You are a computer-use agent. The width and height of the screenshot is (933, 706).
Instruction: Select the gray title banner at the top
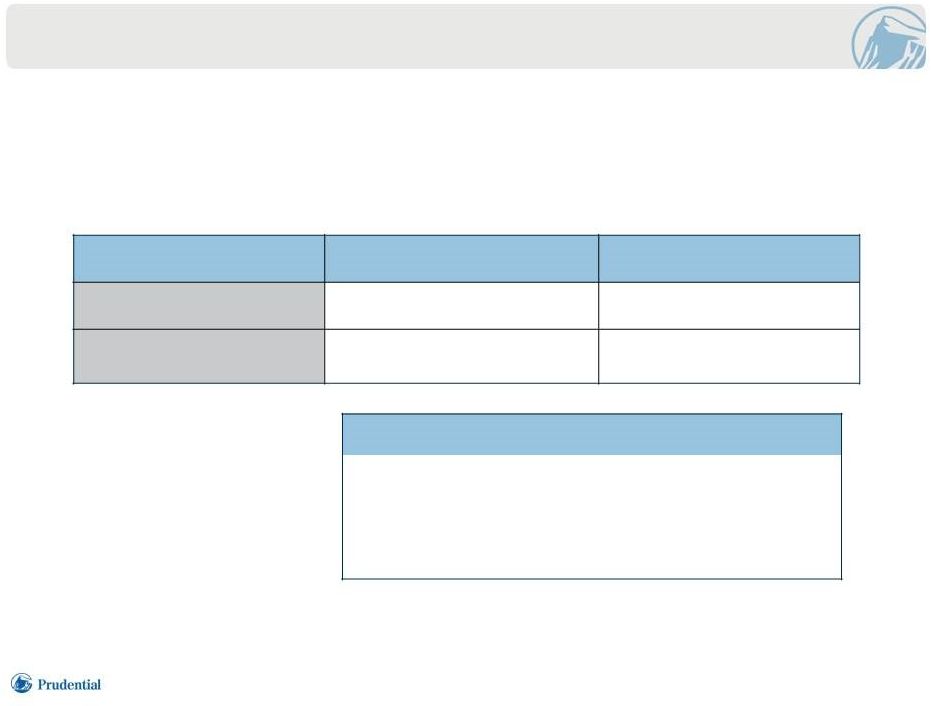[466, 36]
